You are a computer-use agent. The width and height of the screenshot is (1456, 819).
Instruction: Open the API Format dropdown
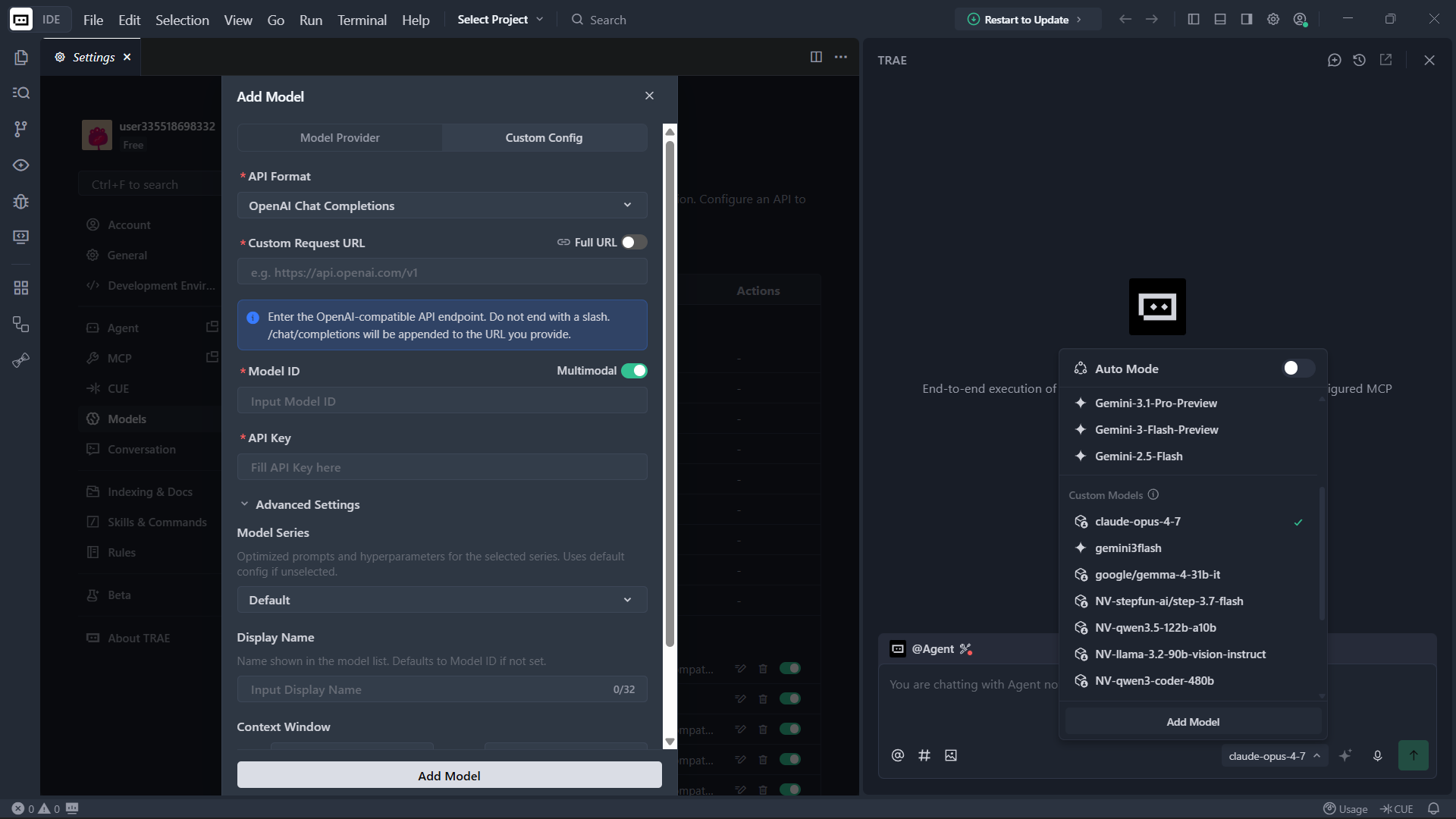(442, 206)
